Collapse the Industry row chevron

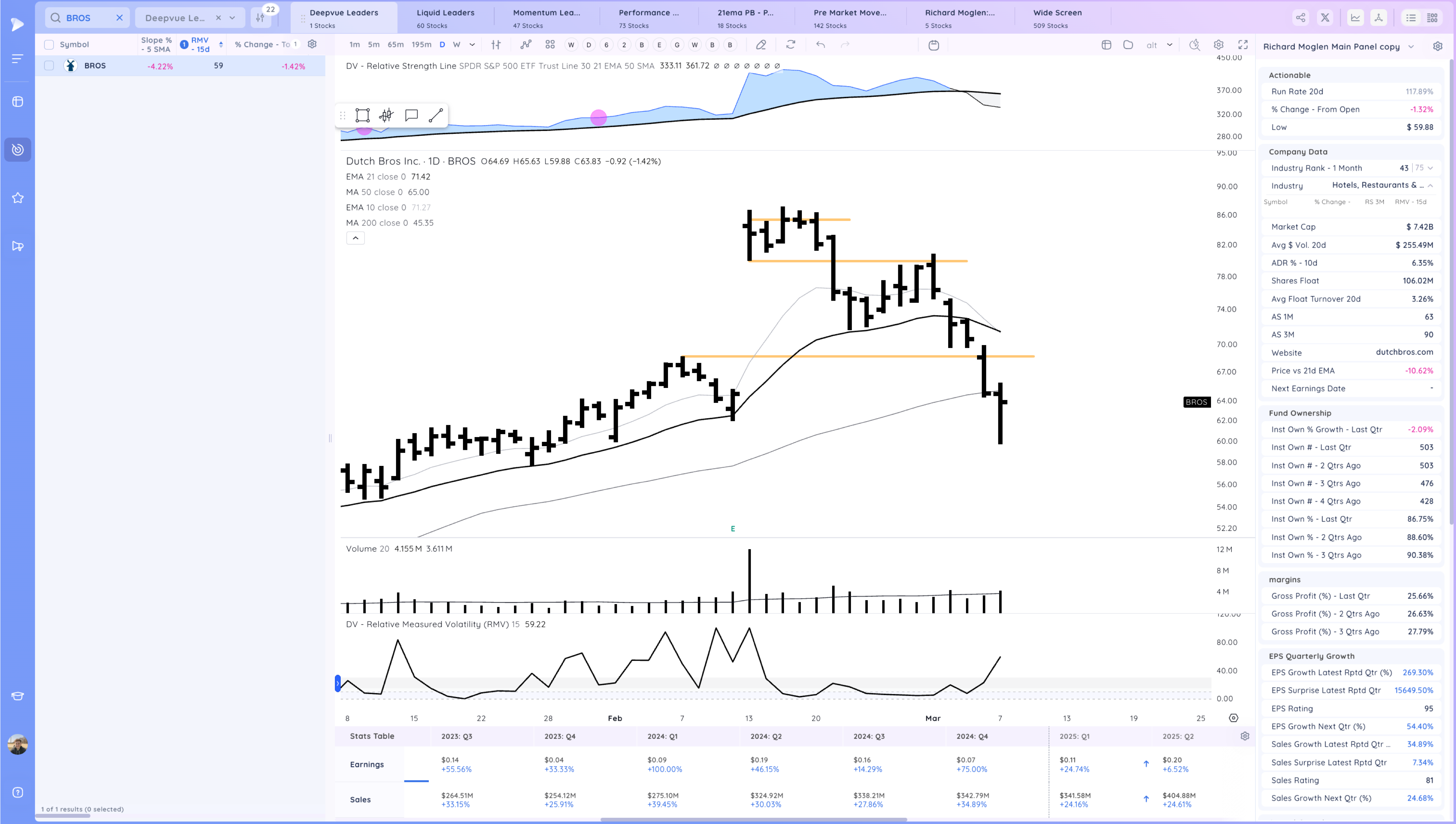(1430, 185)
